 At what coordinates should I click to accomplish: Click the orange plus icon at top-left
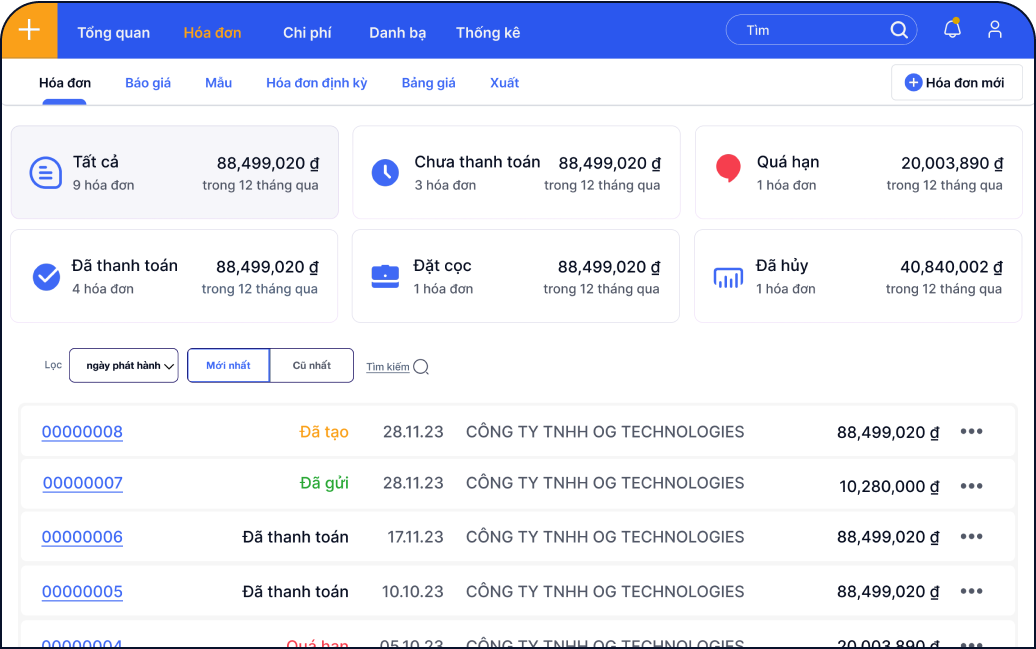[29, 30]
